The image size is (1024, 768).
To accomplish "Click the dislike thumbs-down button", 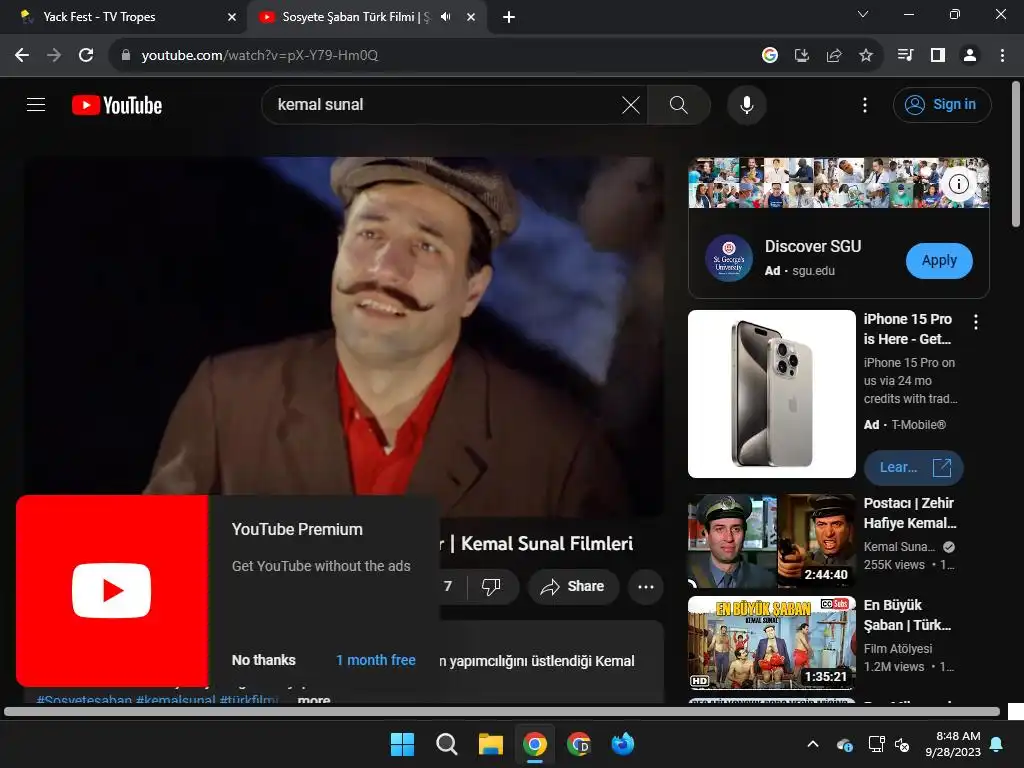I will [491, 586].
